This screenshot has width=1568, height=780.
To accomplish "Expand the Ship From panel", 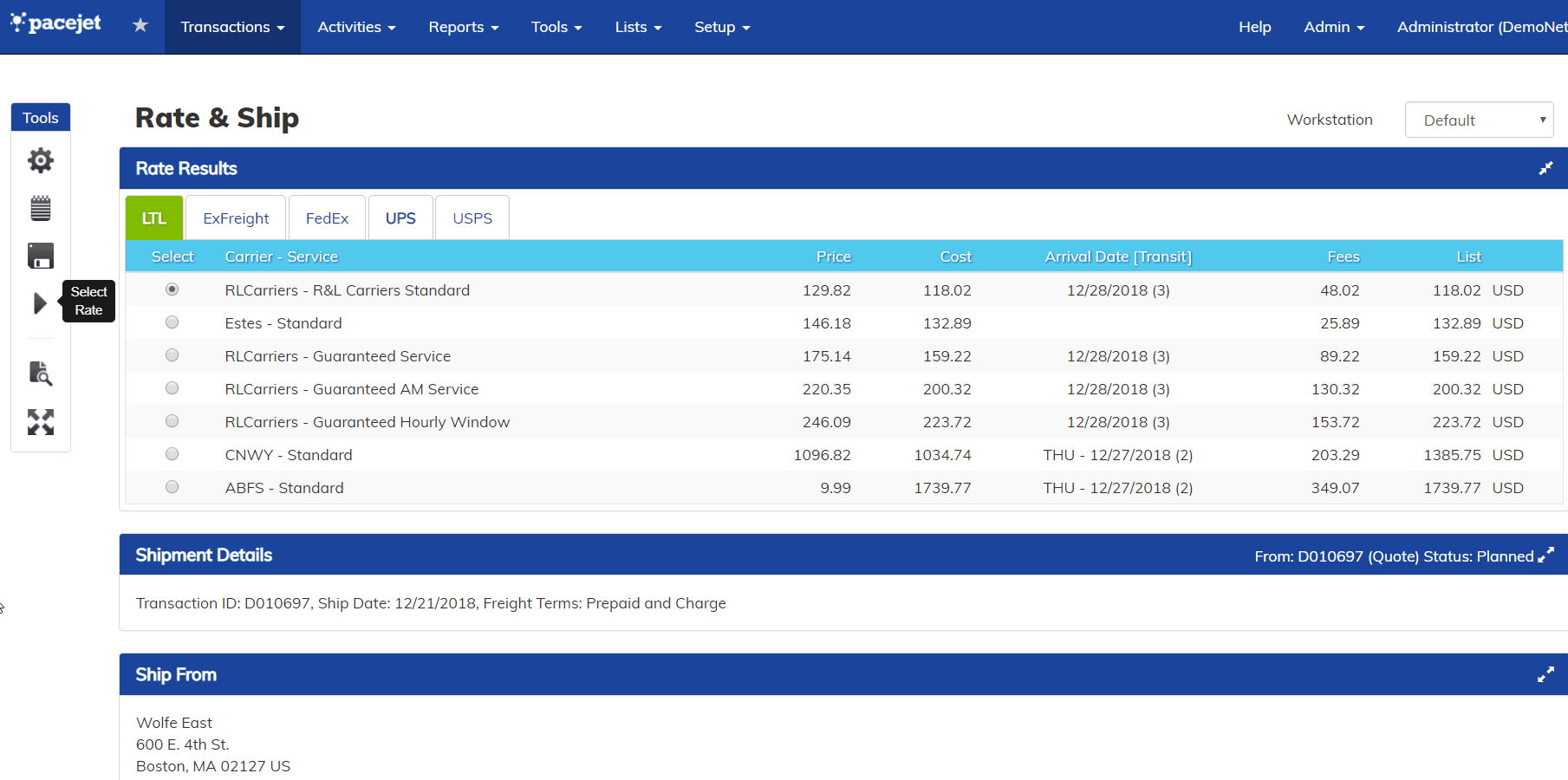I will [1545, 674].
